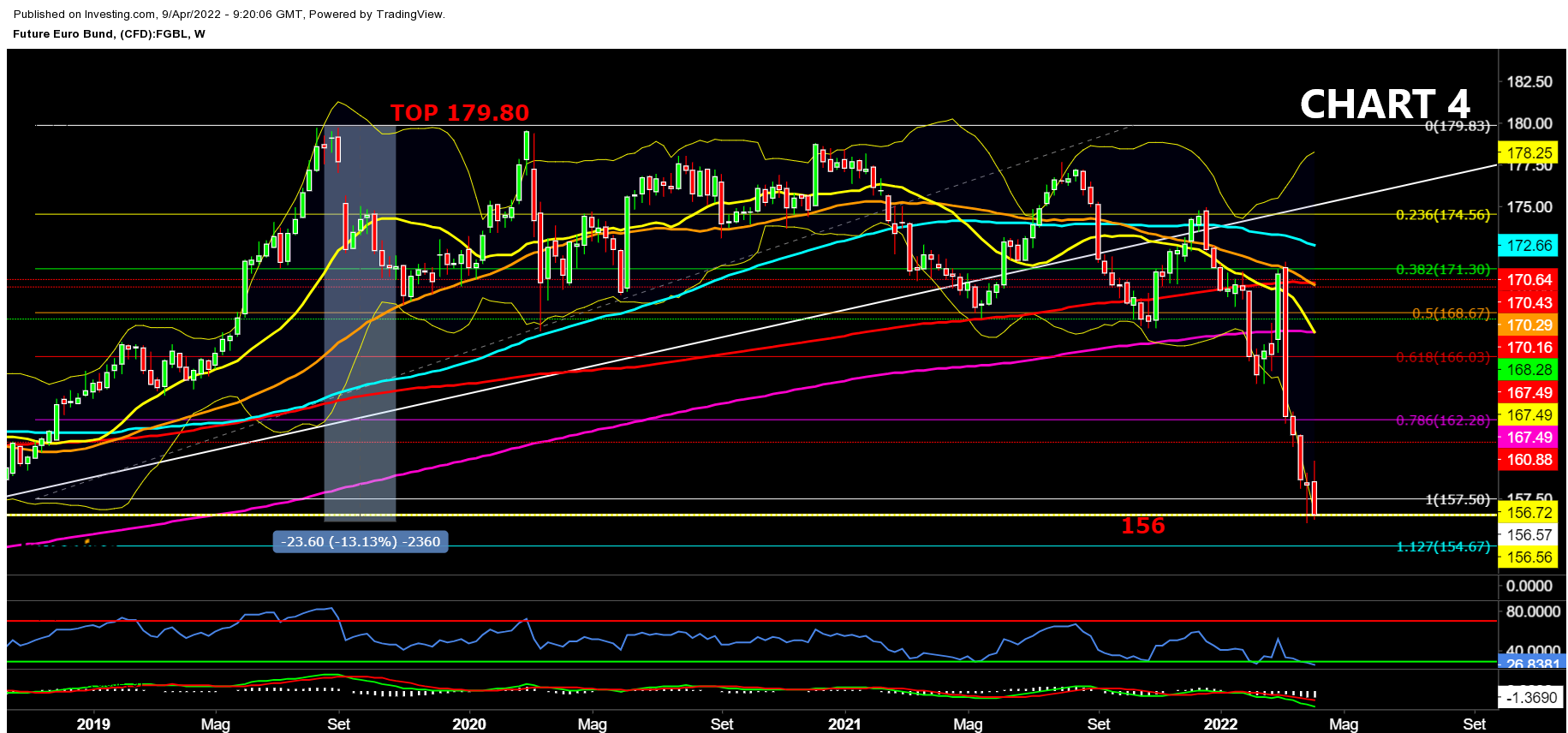Click the magenta 167.49 price tag
The width and height of the screenshot is (1568, 733).
click(x=1529, y=438)
